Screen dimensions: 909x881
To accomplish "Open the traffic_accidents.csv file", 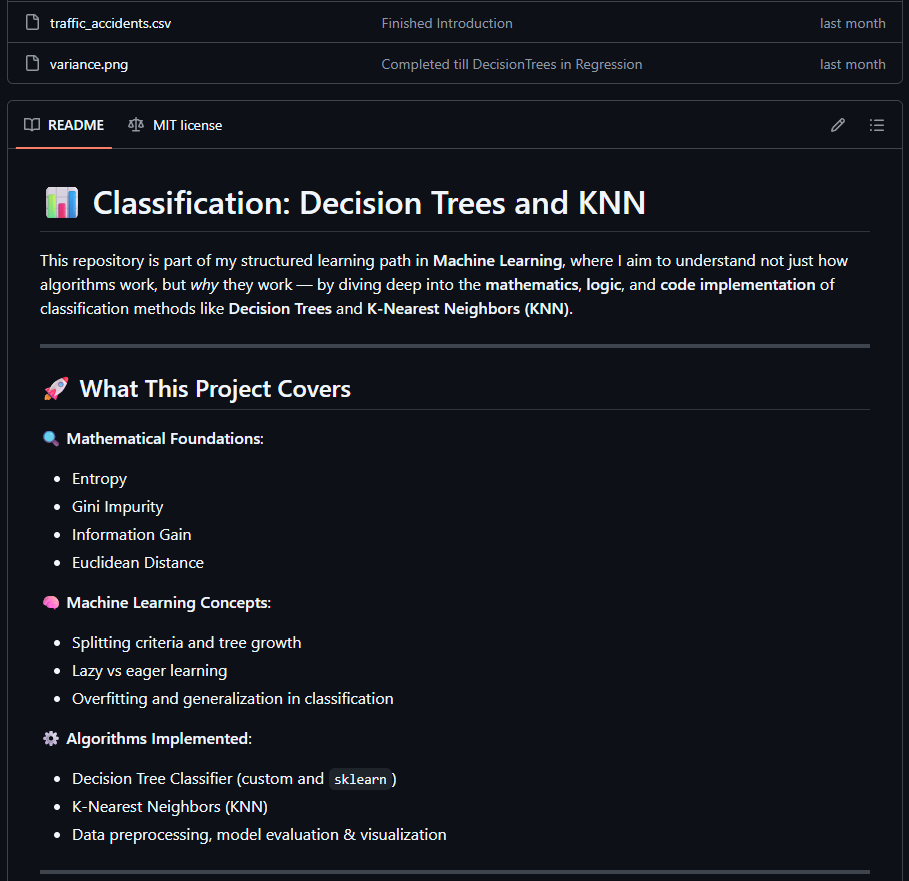I will point(110,23).
